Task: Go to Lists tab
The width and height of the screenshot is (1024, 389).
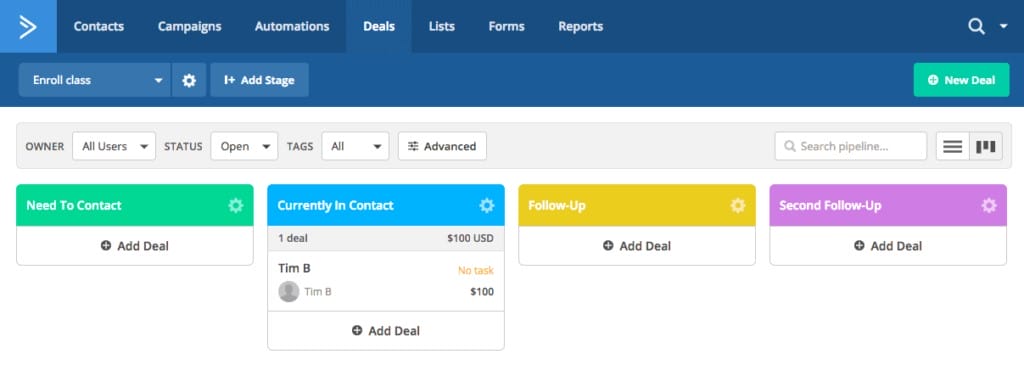Action: (x=441, y=27)
